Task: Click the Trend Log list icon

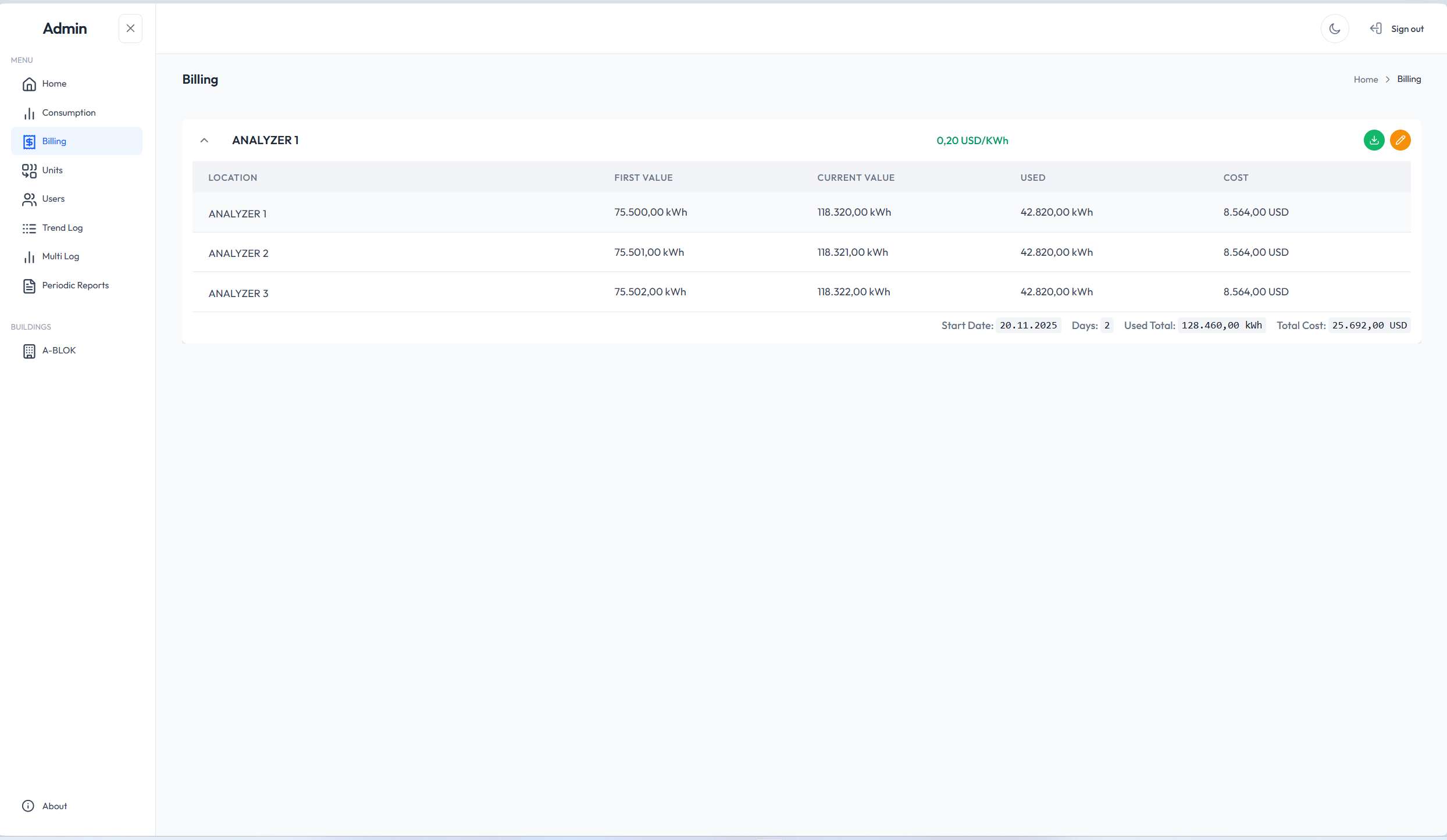Action: click(x=29, y=228)
